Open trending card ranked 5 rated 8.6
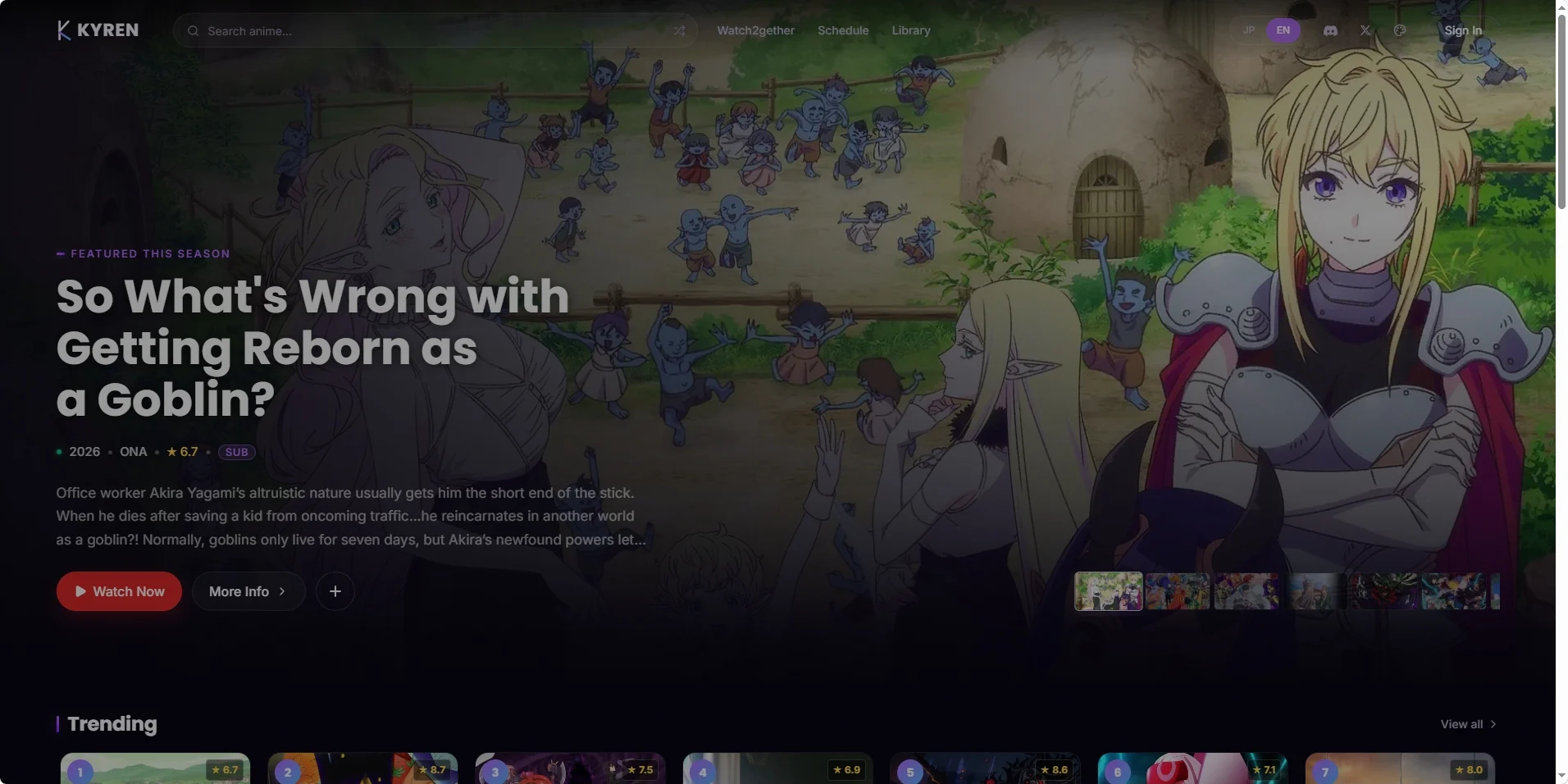 coord(985,768)
